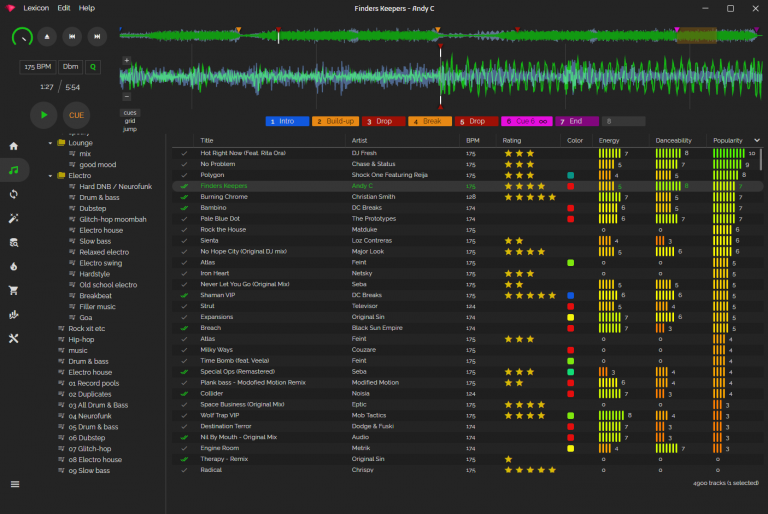Open the Edit menu
The height and width of the screenshot is (514, 768).
(x=64, y=8)
